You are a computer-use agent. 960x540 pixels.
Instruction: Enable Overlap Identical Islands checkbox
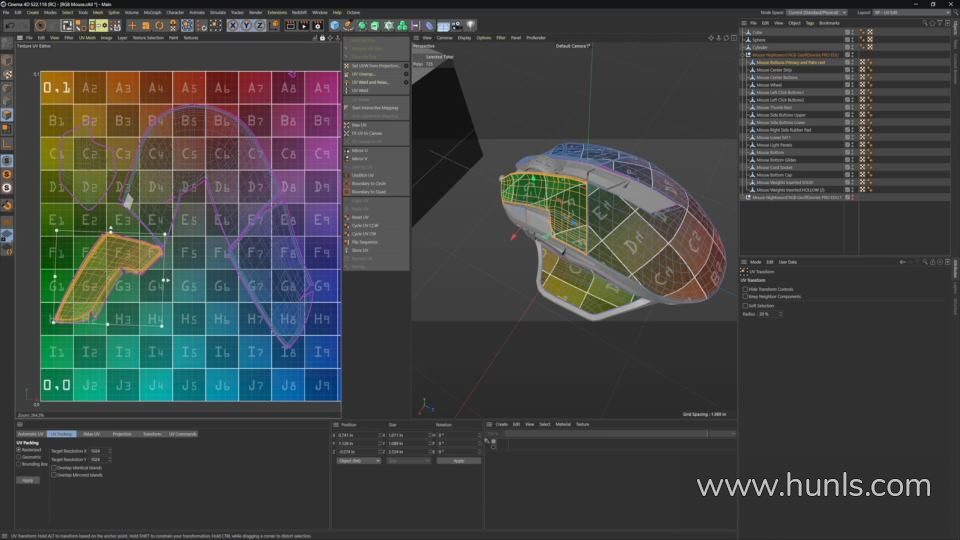tap(54, 467)
